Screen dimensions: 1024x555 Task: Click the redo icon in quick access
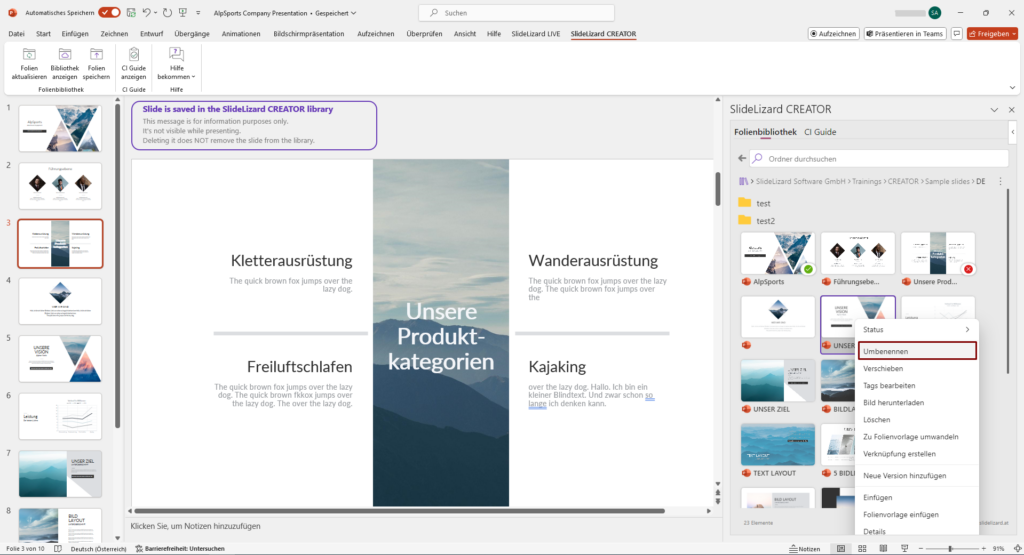pos(167,12)
